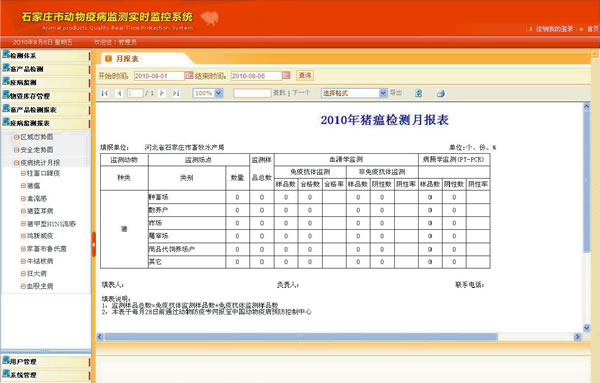The width and height of the screenshot is (600, 383).
Task: Click the orange icon on 月报表 tab
Action: [108, 59]
